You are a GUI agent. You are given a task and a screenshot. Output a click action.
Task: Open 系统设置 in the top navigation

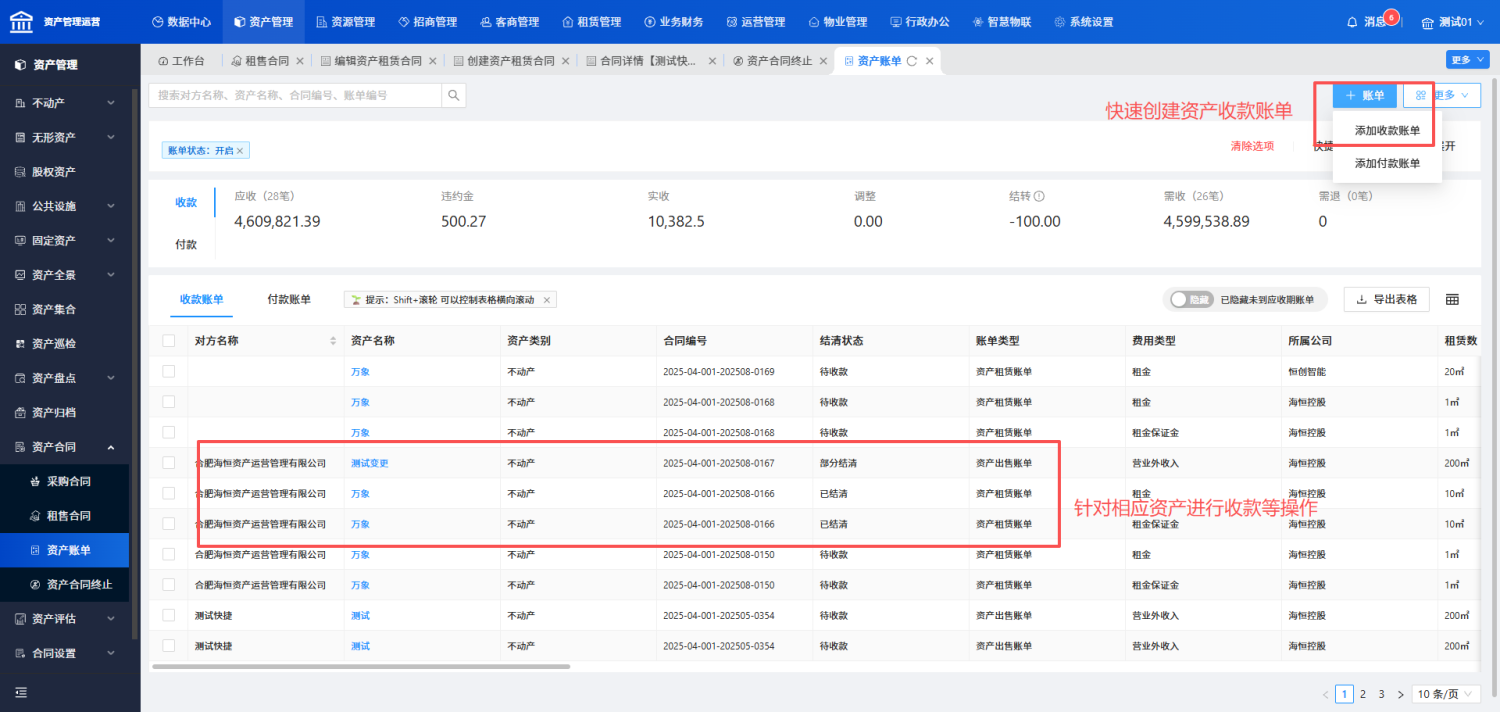tap(1083, 22)
